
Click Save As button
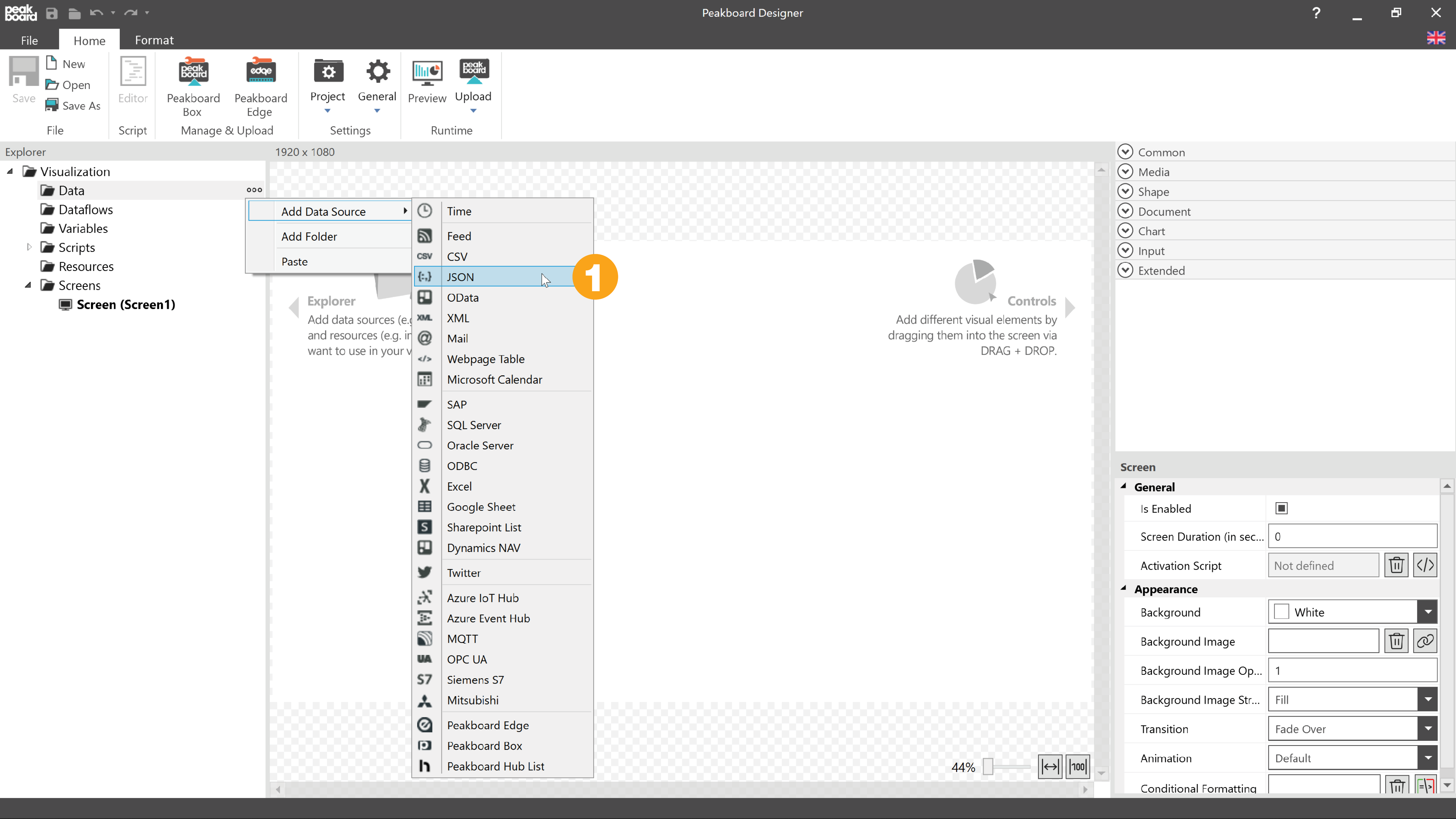tap(73, 105)
